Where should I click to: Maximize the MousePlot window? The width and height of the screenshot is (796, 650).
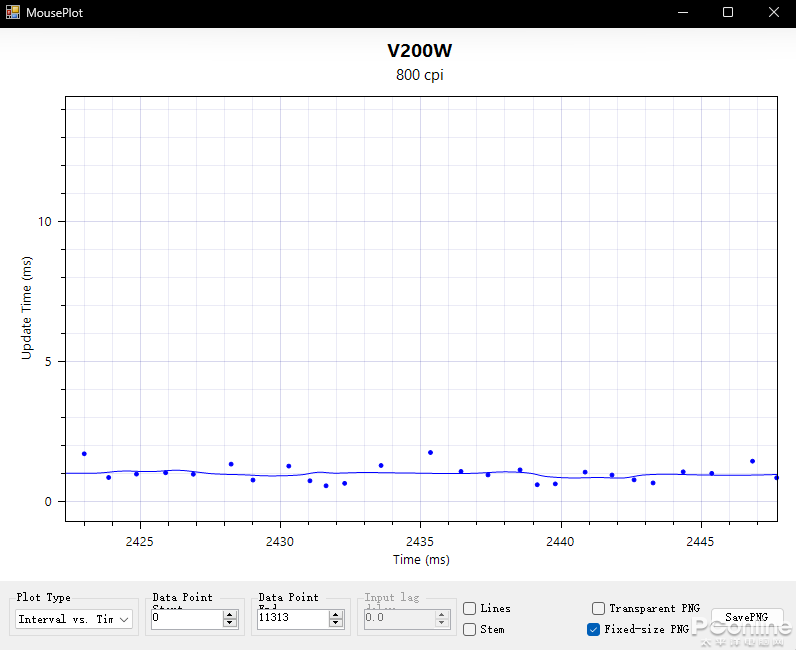tap(728, 12)
